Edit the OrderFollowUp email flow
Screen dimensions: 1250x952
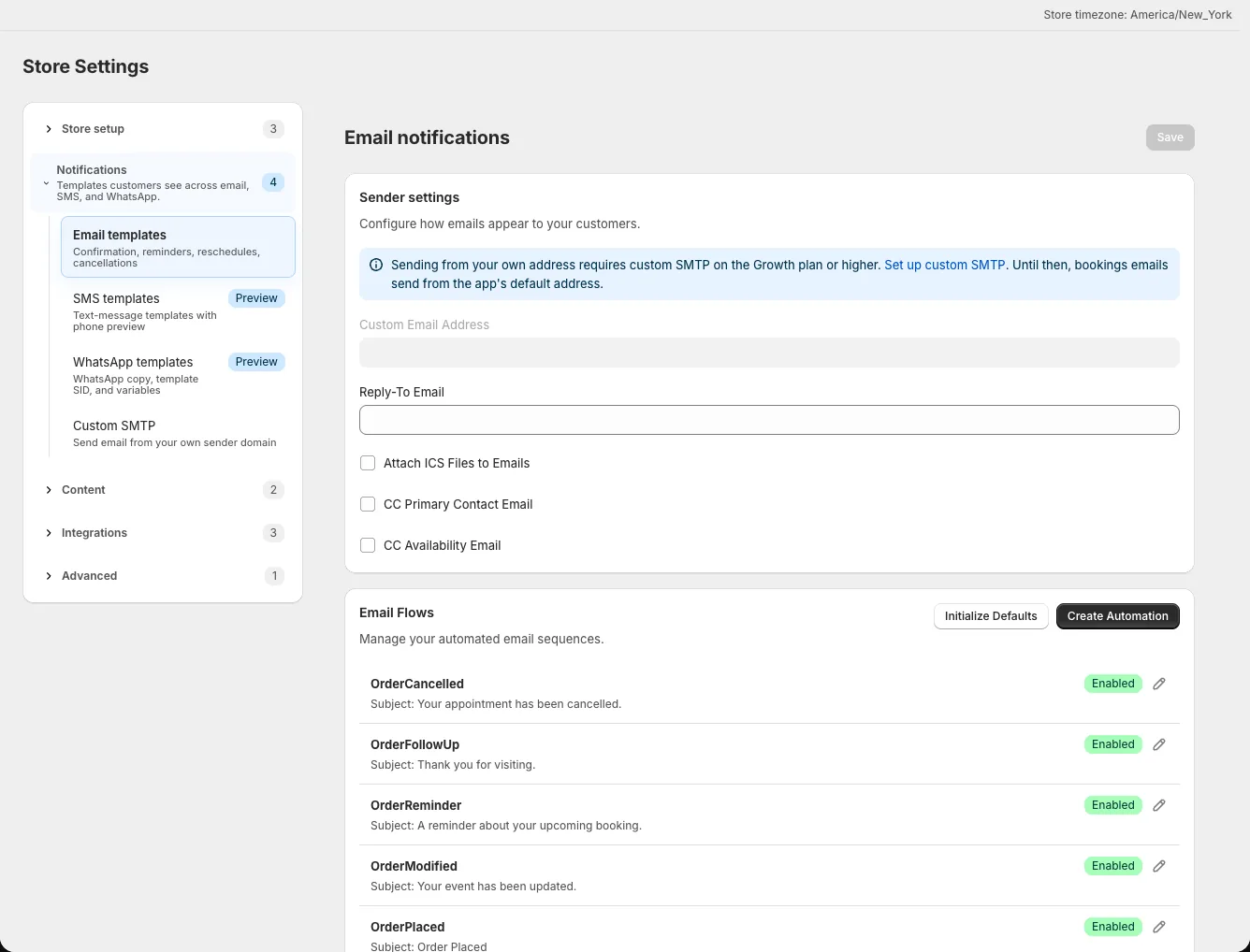1159,744
